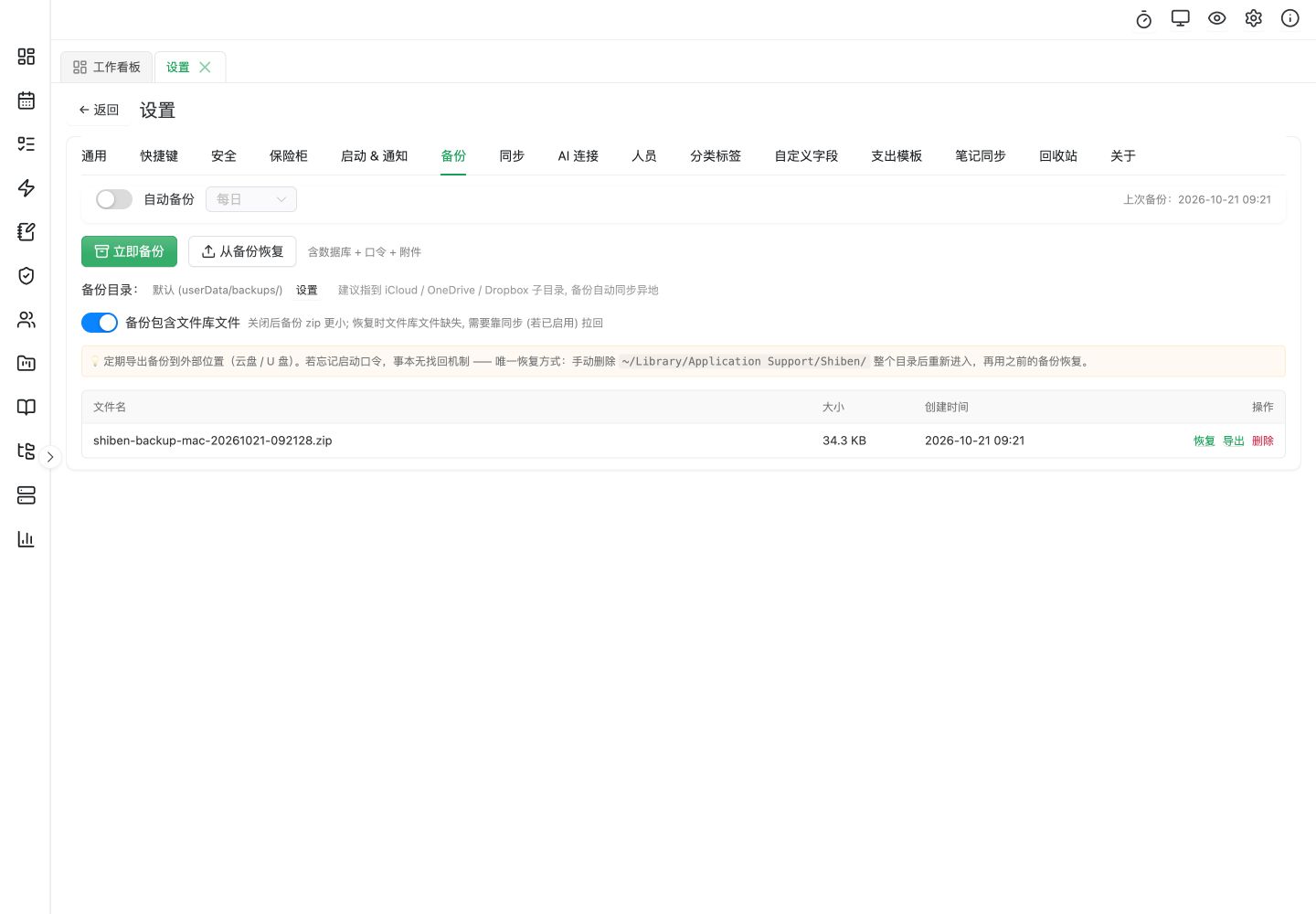
Task: Turn off the 备份包含文件库文件 switch
Action: [100, 323]
